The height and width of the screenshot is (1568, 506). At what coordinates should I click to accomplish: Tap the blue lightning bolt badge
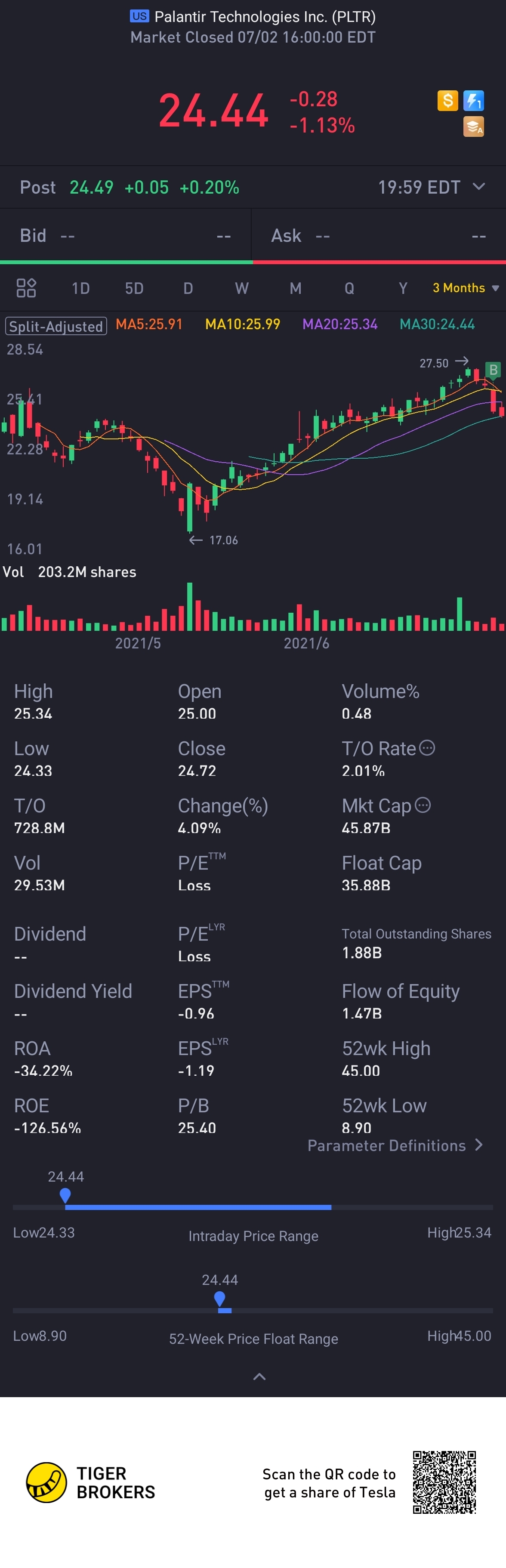[473, 100]
